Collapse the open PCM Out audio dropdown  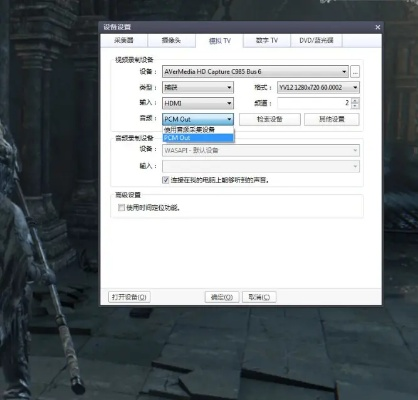pyautogui.click(x=198, y=119)
